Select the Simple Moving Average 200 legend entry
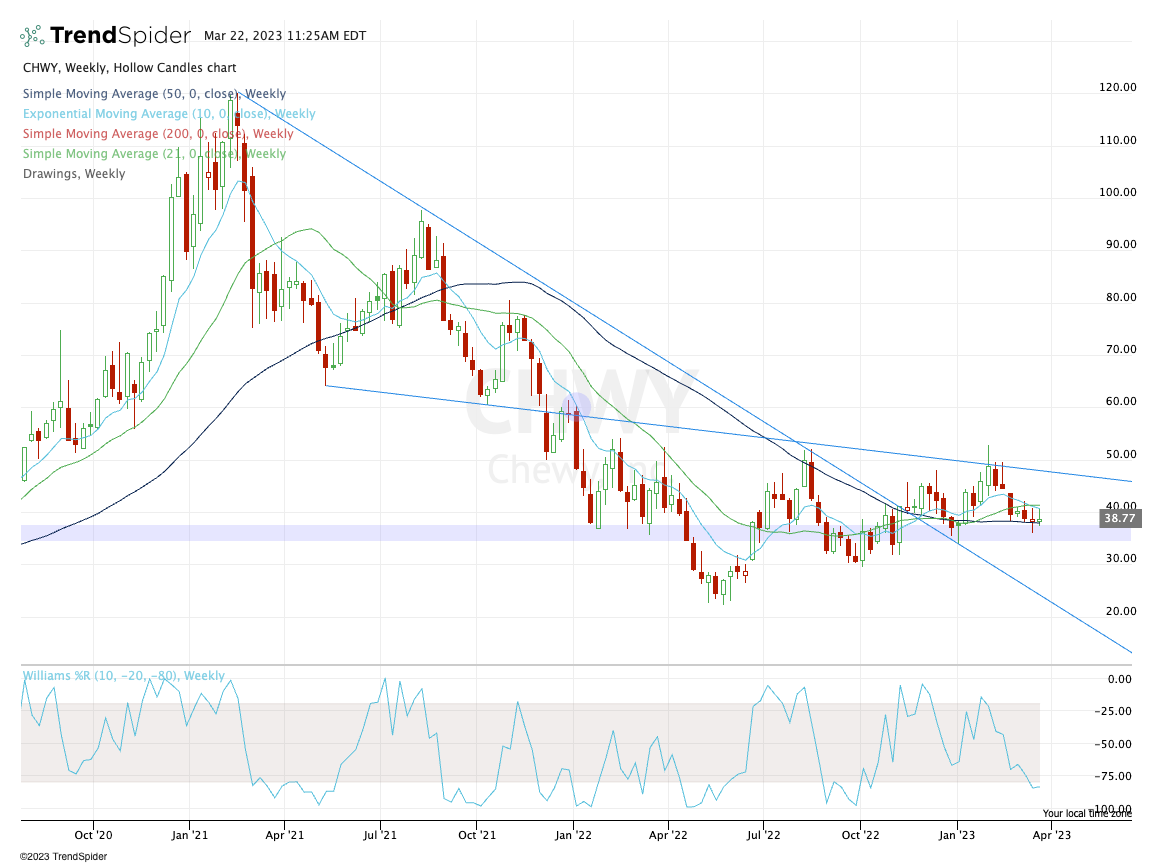Image resolution: width=1162 pixels, height=866 pixels. tap(158, 134)
